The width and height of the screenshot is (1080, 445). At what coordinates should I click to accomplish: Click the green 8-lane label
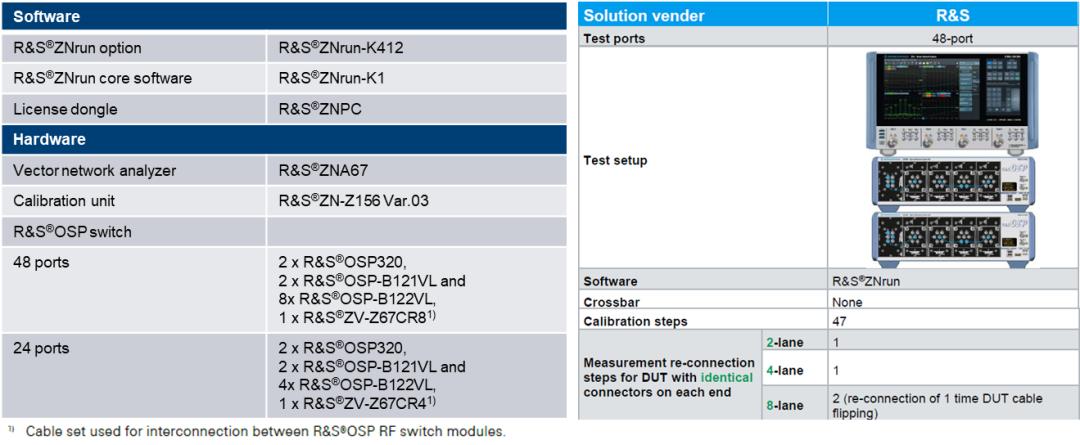(x=785, y=405)
